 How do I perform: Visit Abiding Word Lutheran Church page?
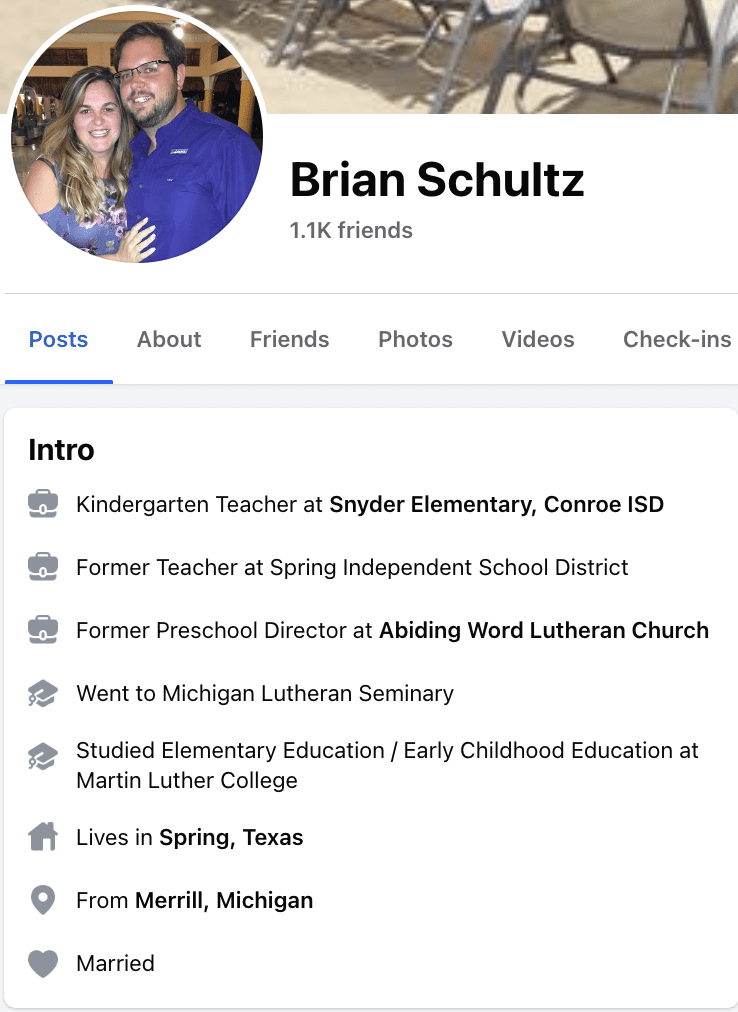pos(543,631)
